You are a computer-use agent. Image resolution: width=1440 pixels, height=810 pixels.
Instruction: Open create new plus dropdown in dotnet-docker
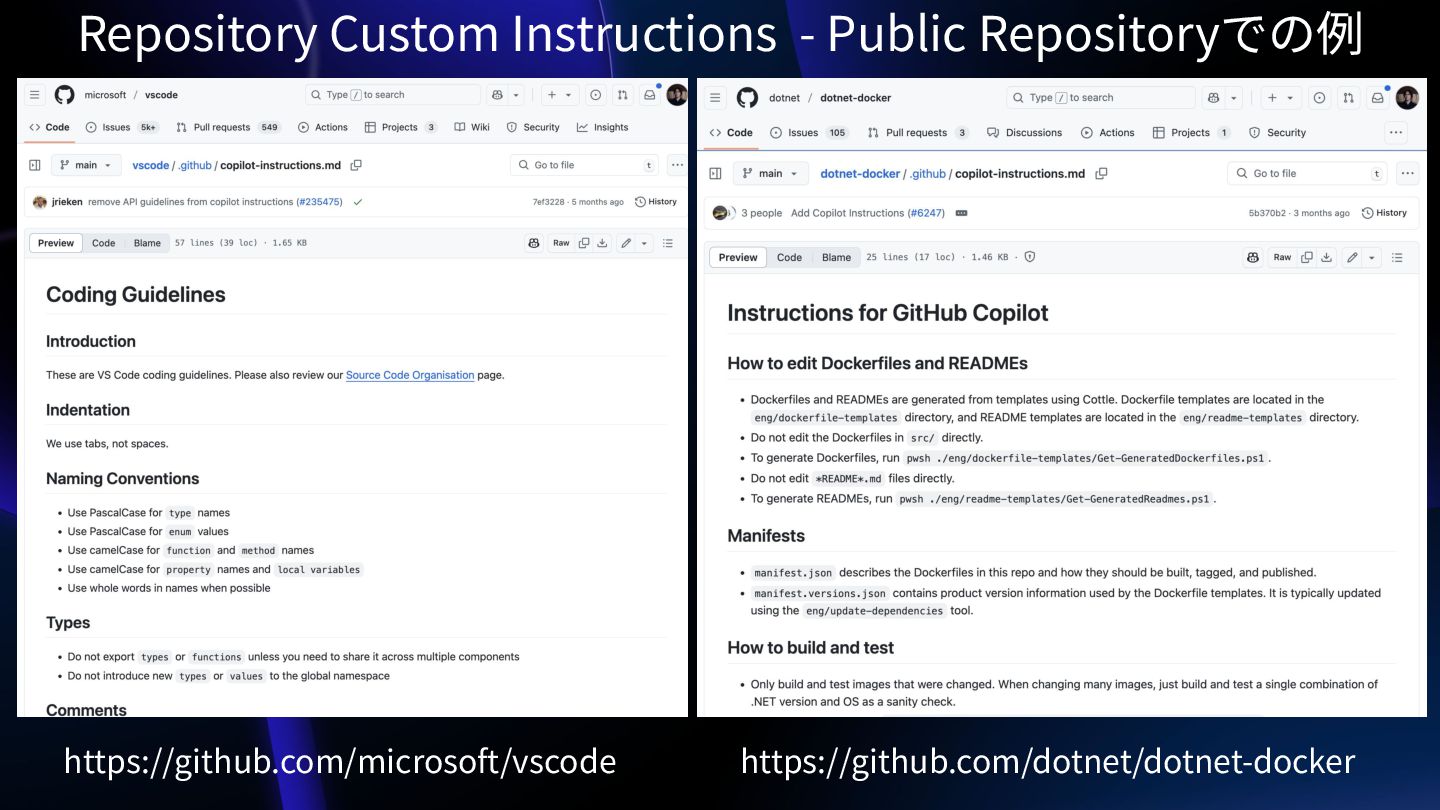tap(1280, 98)
